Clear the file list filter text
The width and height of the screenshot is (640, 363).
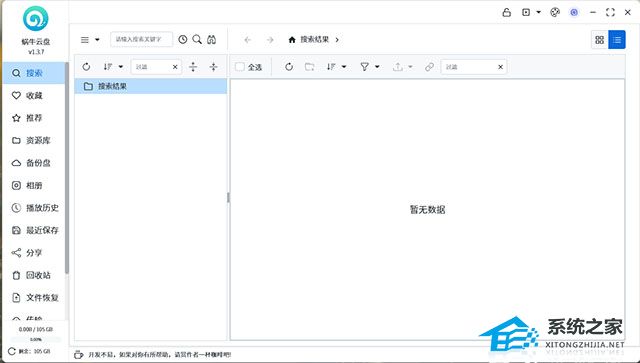tap(501, 67)
